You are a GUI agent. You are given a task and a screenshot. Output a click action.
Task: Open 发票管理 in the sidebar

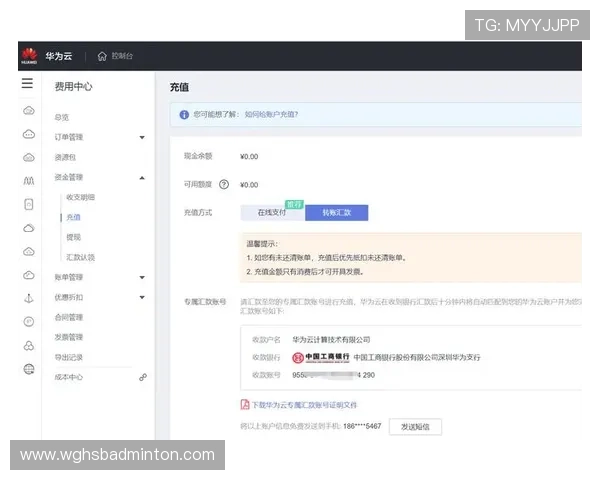tap(69, 337)
